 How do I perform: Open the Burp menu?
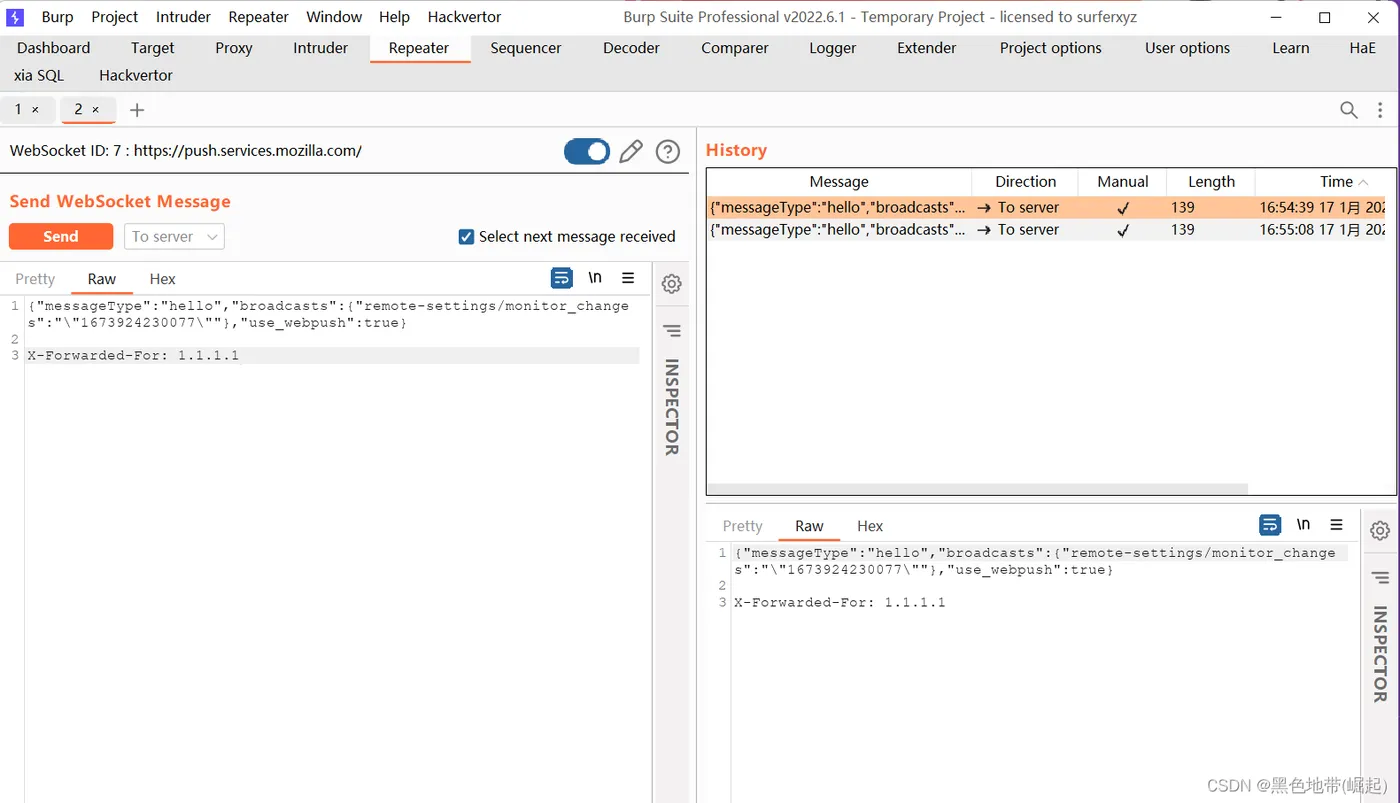pyautogui.click(x=57, y=17)
